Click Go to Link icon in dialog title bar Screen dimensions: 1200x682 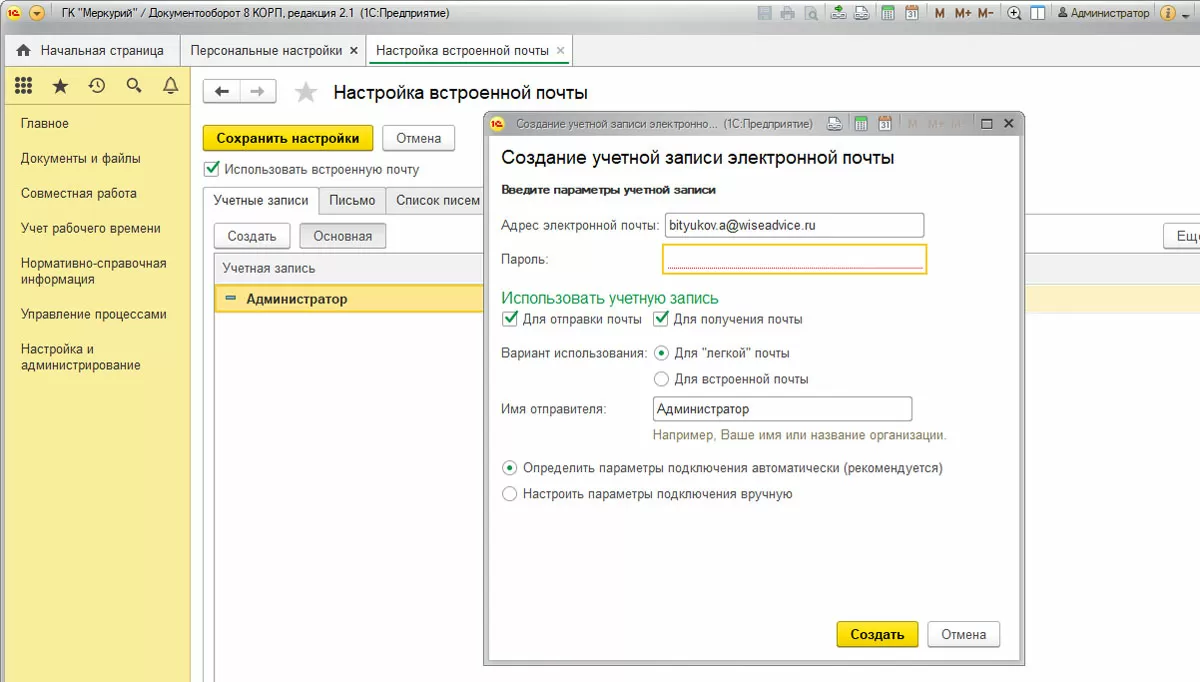coord(834,124)
